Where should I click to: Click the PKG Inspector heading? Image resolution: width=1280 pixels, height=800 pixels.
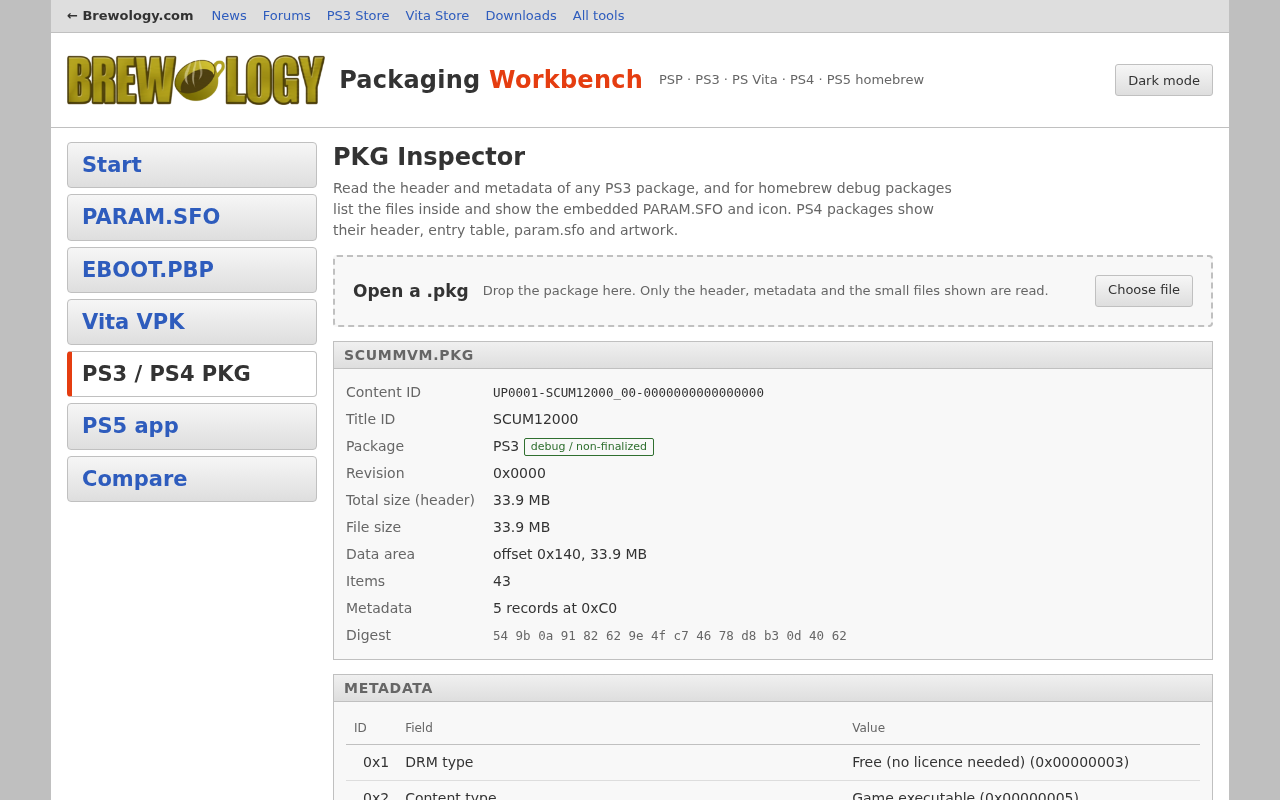pos(429,157)
